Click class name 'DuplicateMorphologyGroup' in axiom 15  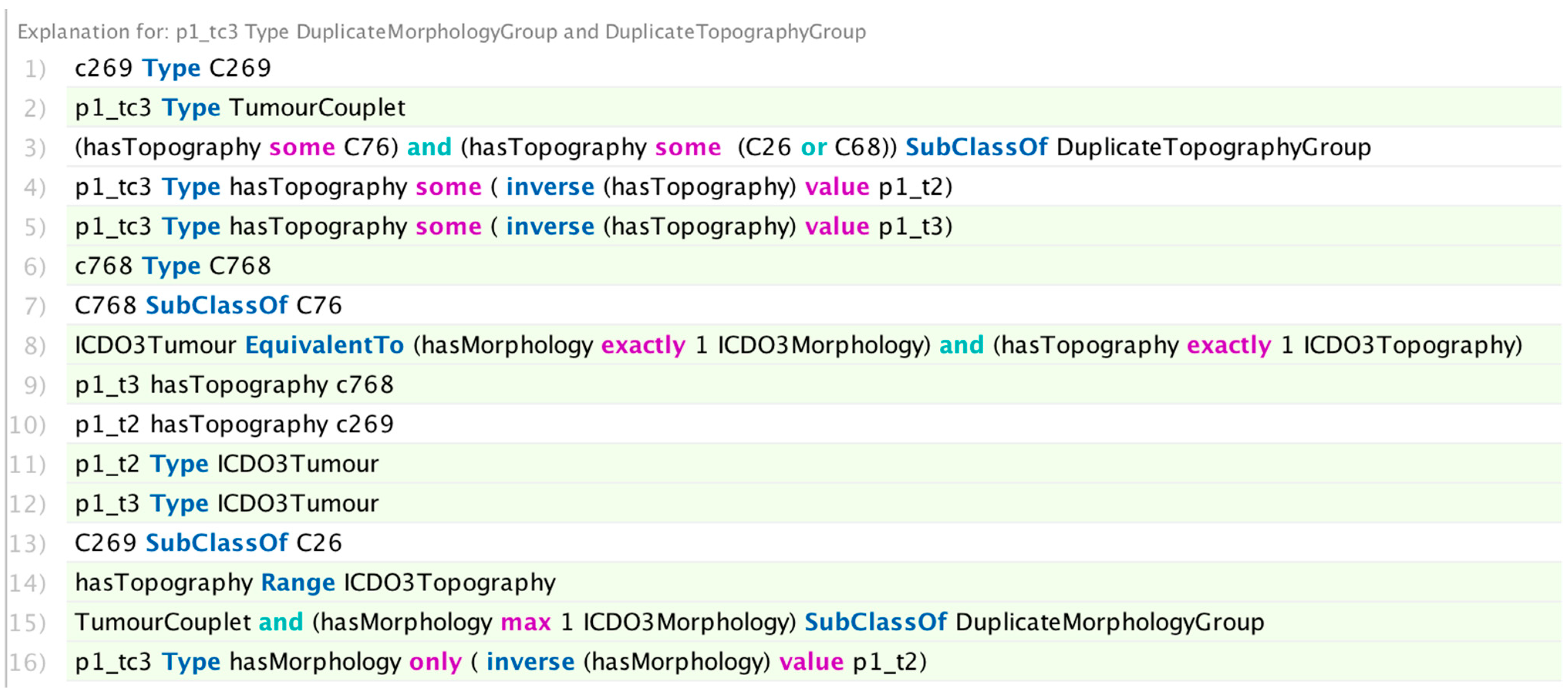pos(1109,622)
